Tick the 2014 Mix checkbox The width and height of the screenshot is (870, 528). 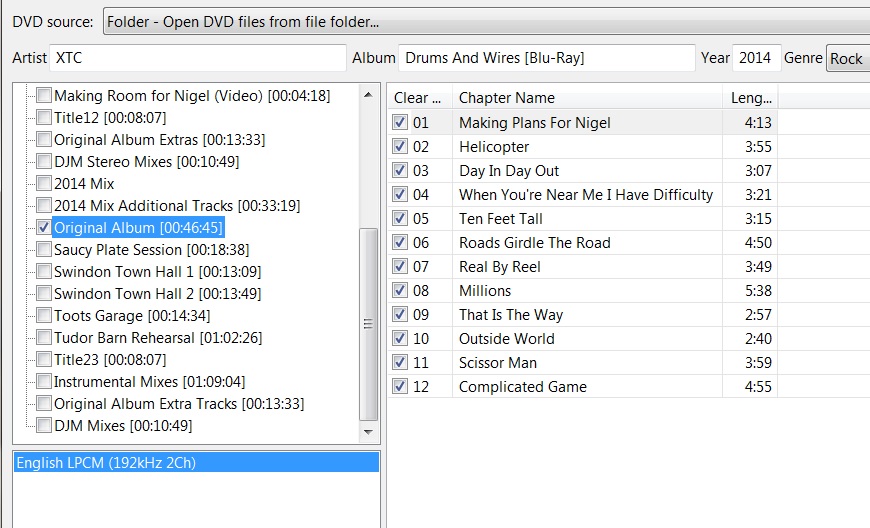click(44, 183)
